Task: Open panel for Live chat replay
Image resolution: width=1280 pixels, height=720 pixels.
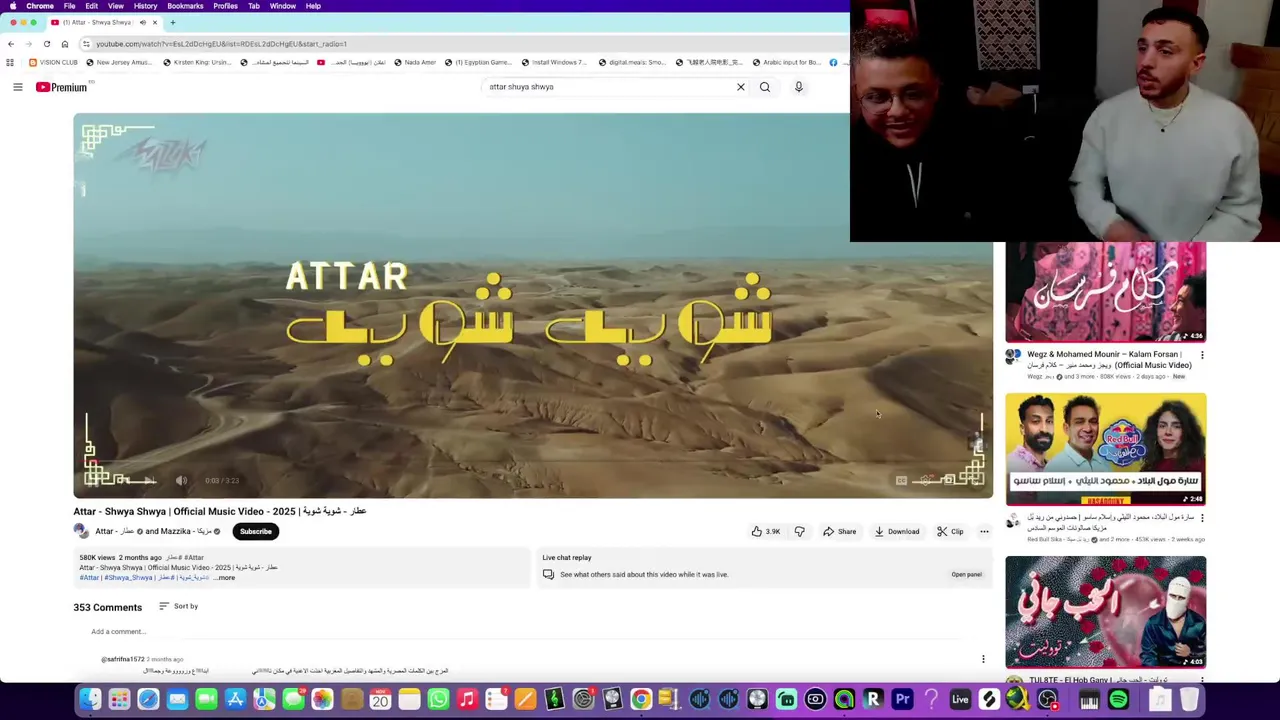Action: [966, 575]
